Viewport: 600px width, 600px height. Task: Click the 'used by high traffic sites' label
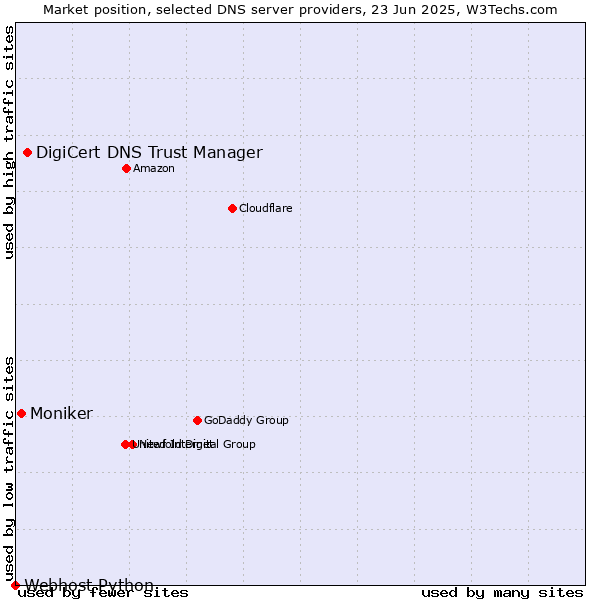(x=8, y=142)
